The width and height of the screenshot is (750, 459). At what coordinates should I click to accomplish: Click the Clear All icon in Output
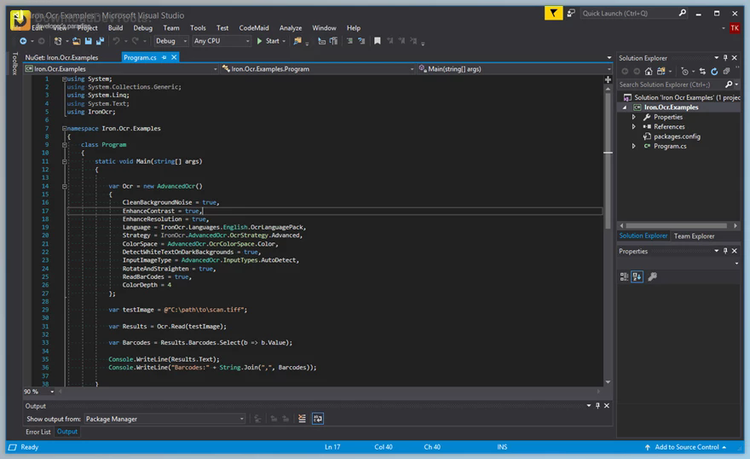[302, 419]
